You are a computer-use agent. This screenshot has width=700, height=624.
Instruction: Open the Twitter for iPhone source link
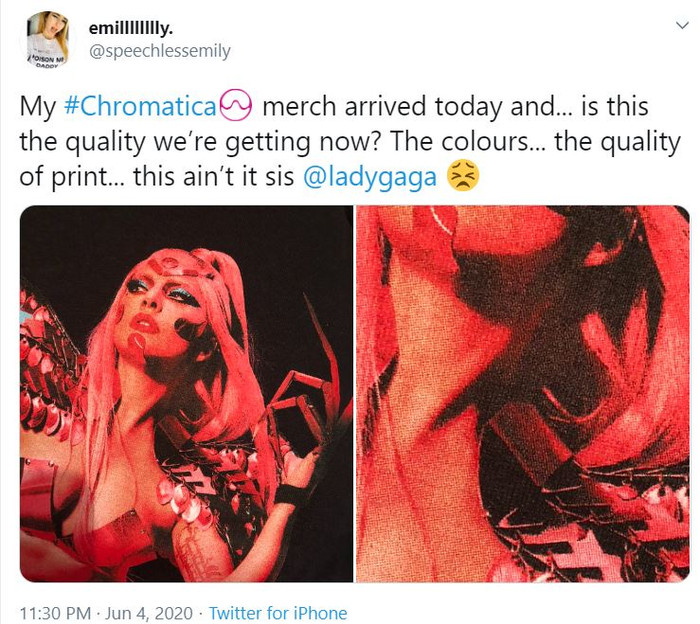click(278, 613)
